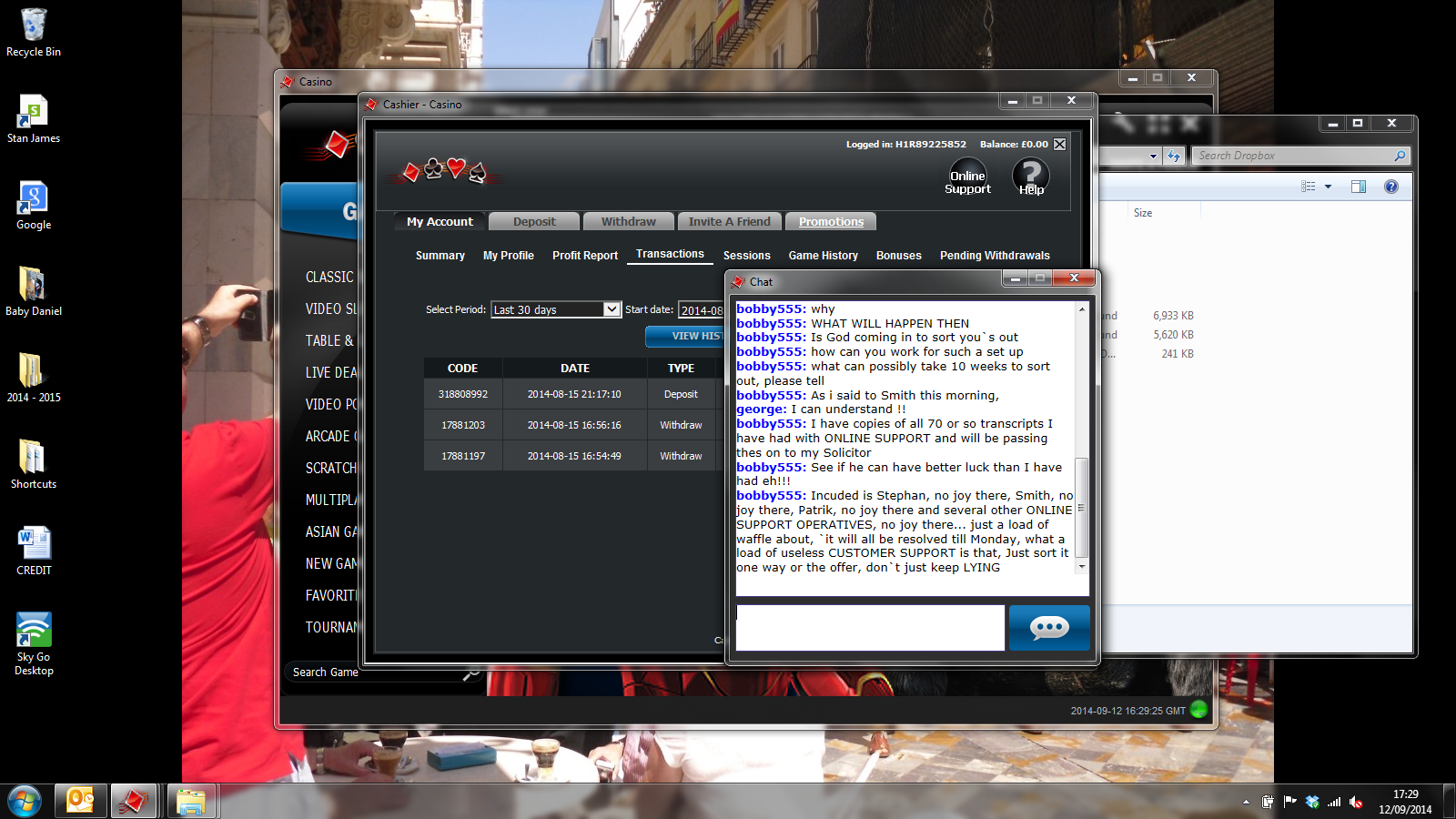The height and width of the screenshot is (819, 1456).
Task: Open the Invite A Friend tab
Action: (x=729, y=221)
